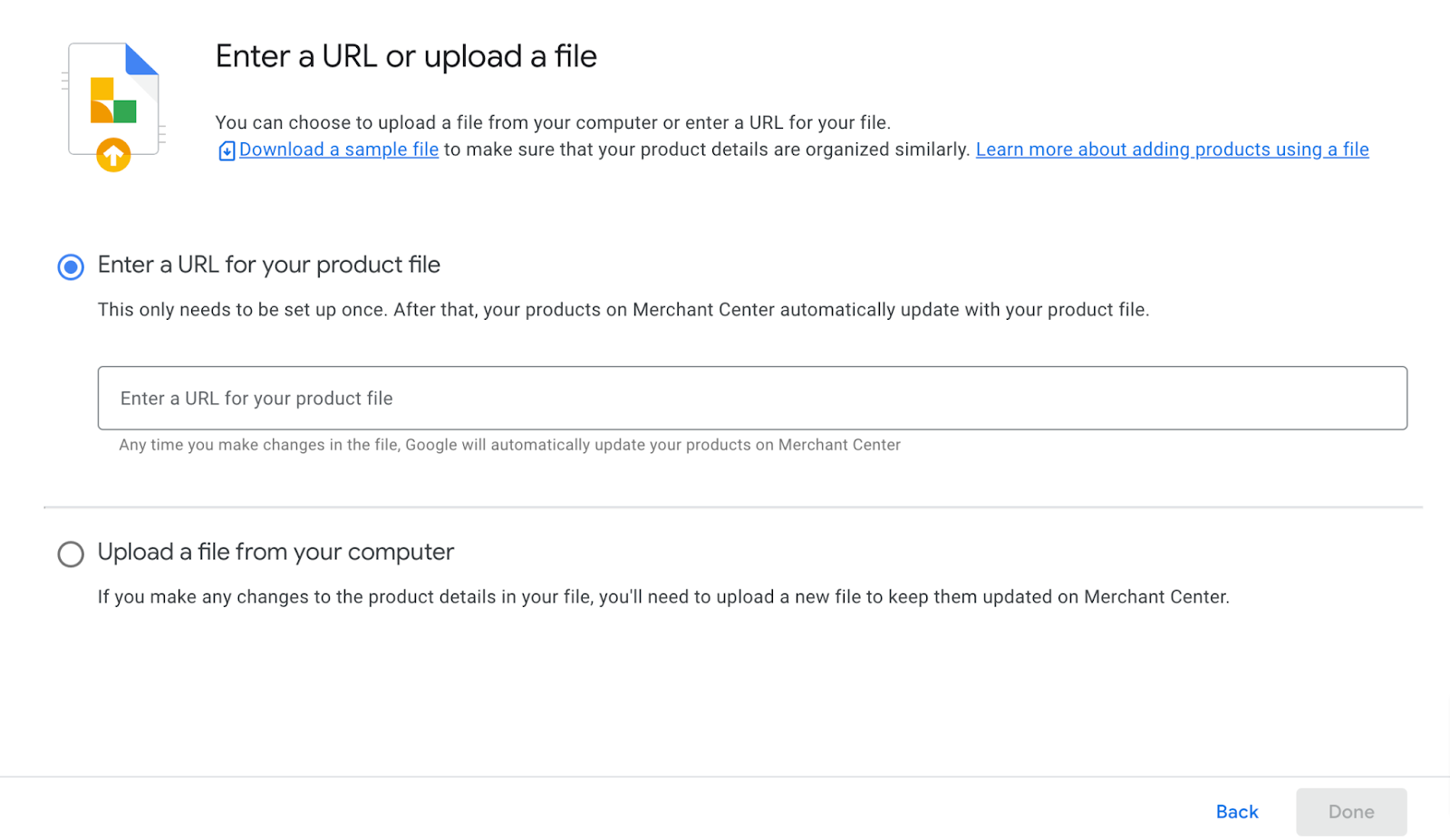
Task: Click the green chart squares inside the document icon
Action: pyautogui.click(x=125, y=111)
